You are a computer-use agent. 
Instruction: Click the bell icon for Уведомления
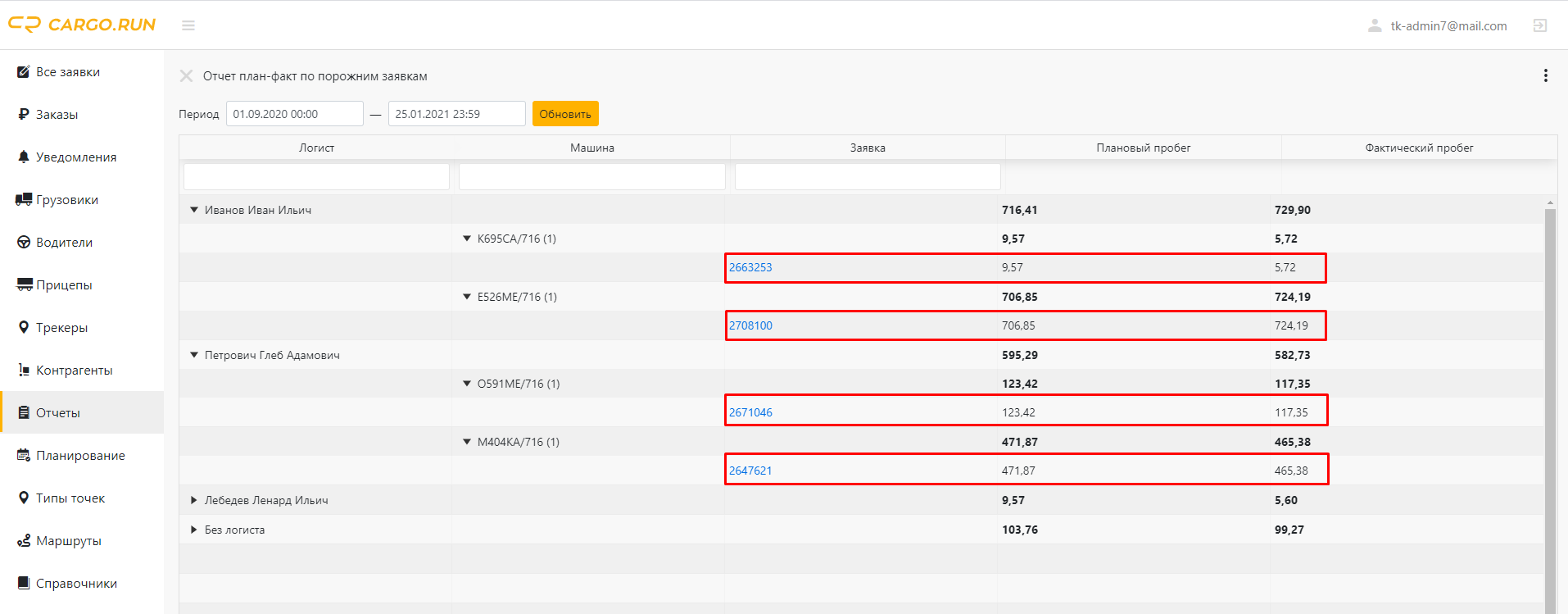pos(24,157)
